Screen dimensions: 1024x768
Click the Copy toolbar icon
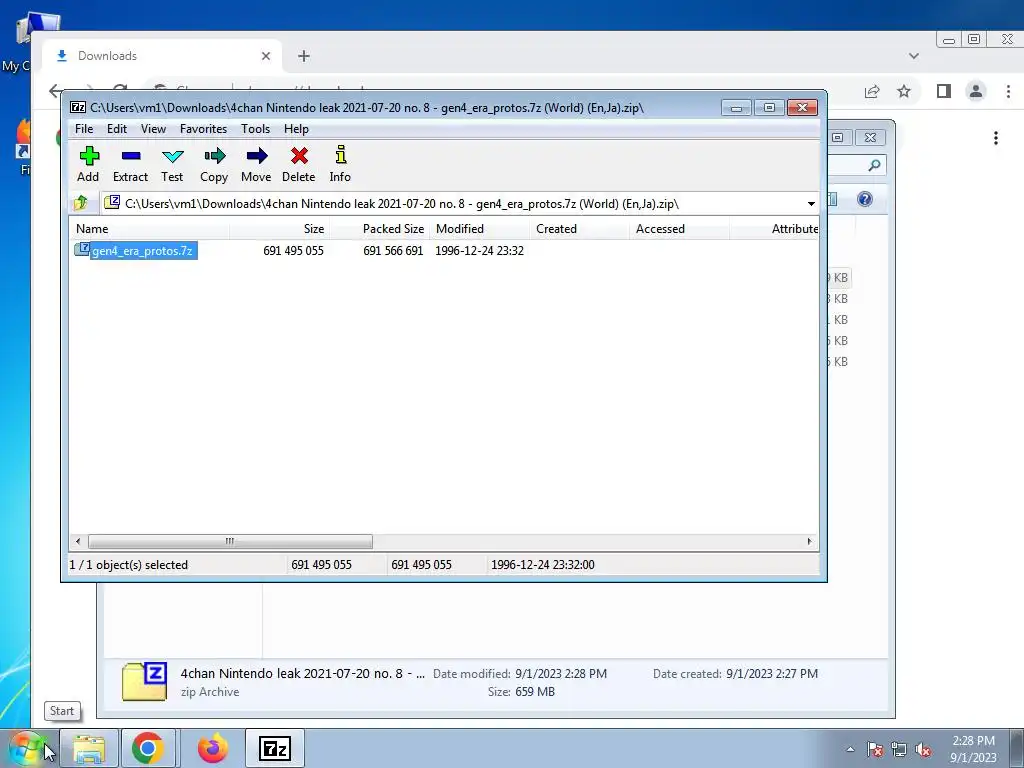pos(214,155)
